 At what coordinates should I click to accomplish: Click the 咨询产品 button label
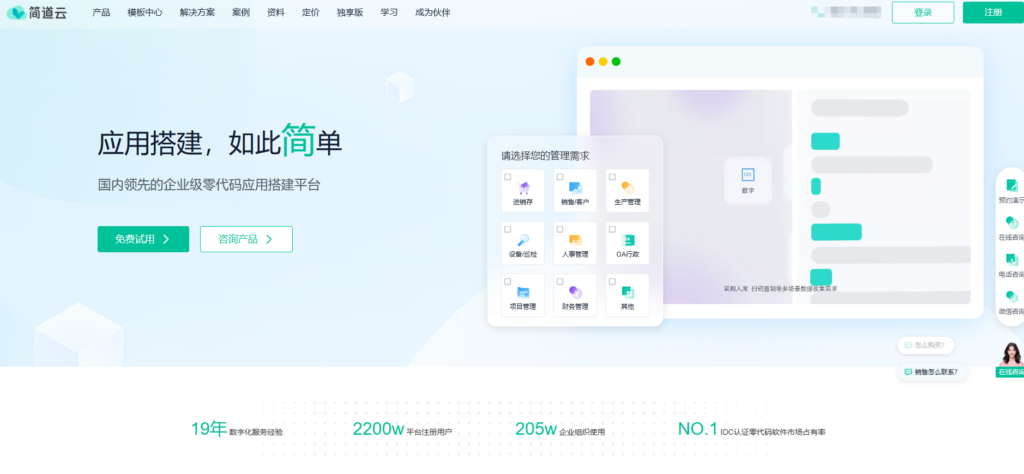[238, 240]
